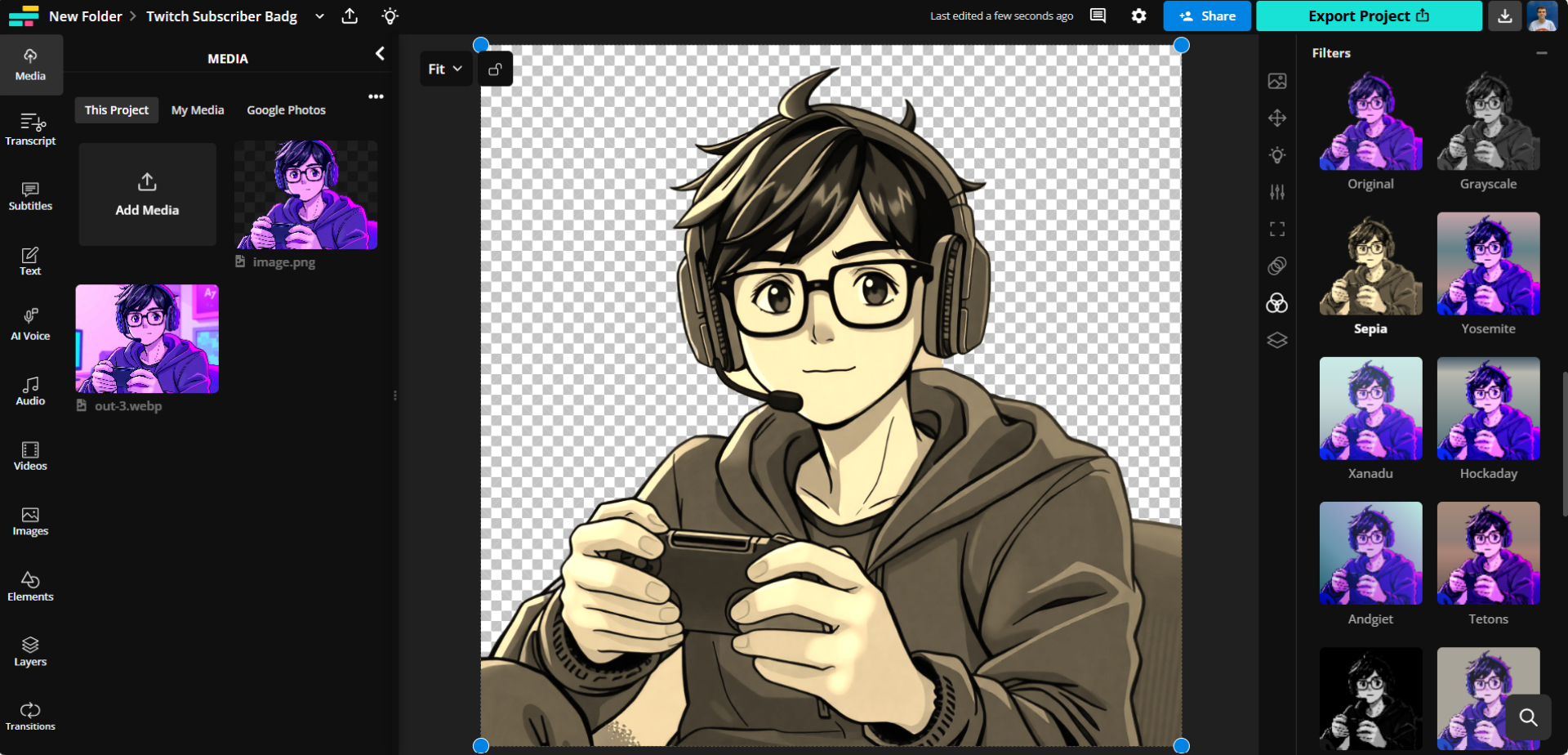The width and height of the screenshot is (1568, 755).
Task: Open the AI Voice tool
Action: pos(30,324)
